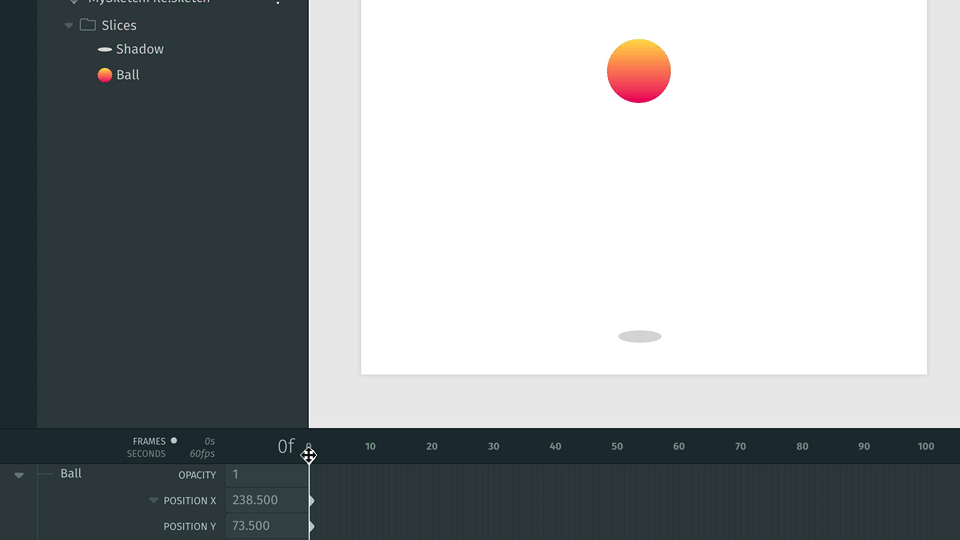Screen dimensions: 960x540
Task: Collapse the Slices folder arrow
Action: (69, 26)
